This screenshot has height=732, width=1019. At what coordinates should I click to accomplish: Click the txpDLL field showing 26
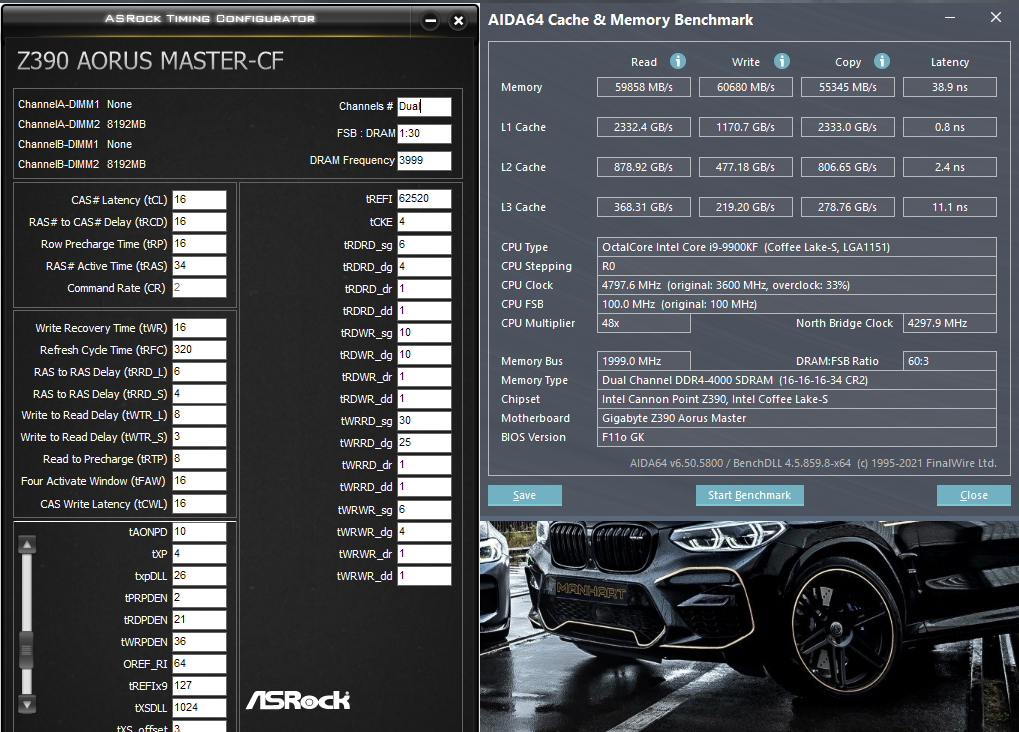point(200,576)
